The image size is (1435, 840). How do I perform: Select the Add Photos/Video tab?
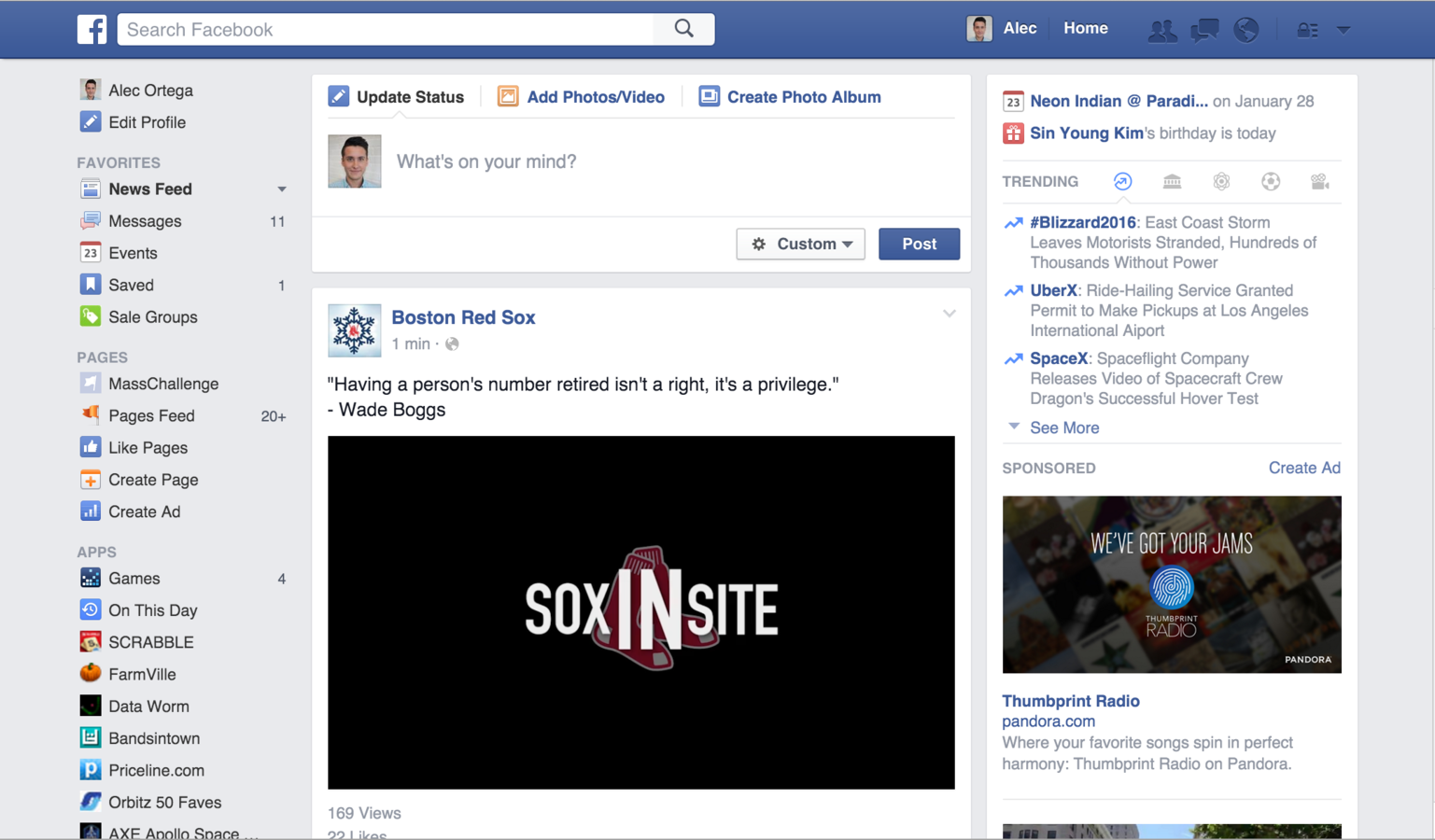point(581,97)
